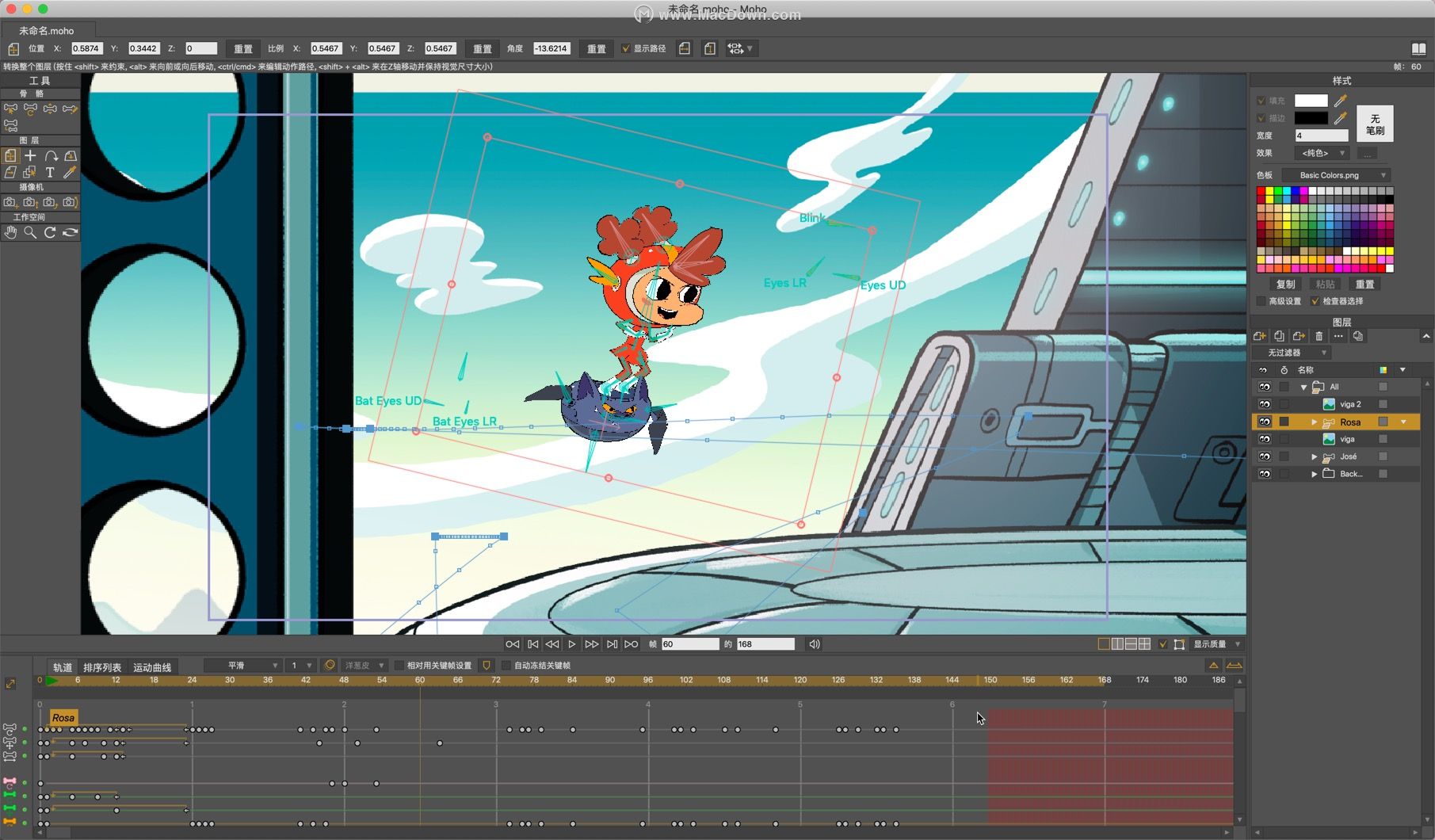The width and height of the screenshot is (1435, 840).
Task: Open the 排序列表 sequencer tab
Action: [x=102, y=667]
